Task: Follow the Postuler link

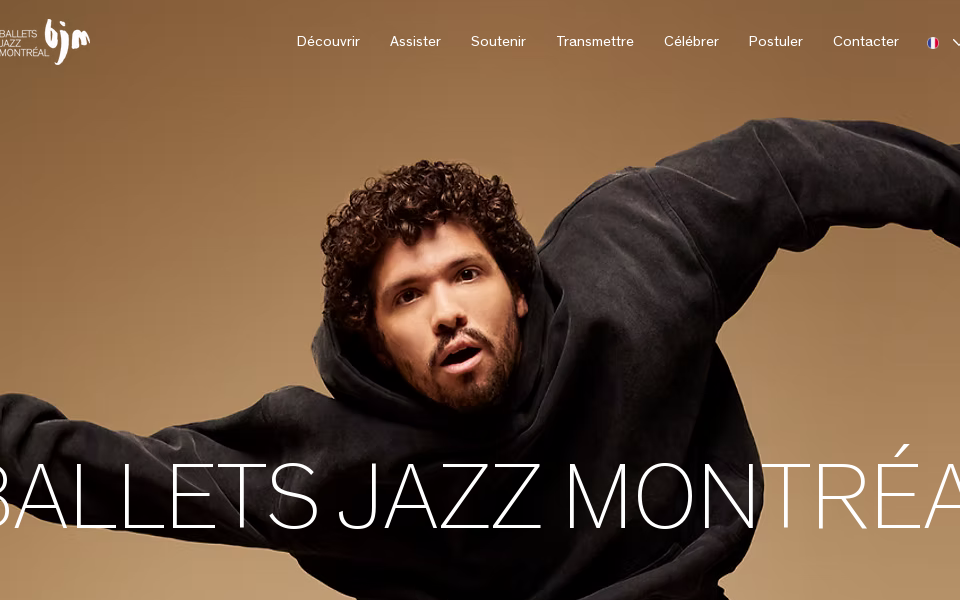Action: (x=776, y=42)
